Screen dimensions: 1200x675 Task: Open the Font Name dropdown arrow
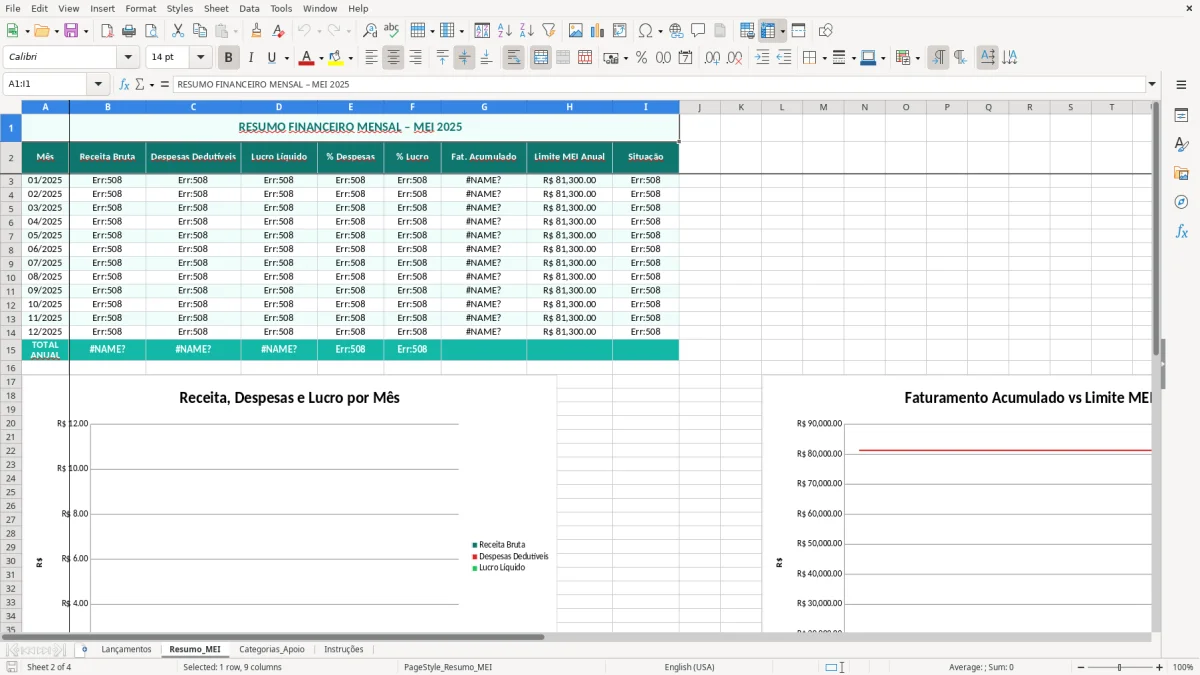[x=128, y=58]
